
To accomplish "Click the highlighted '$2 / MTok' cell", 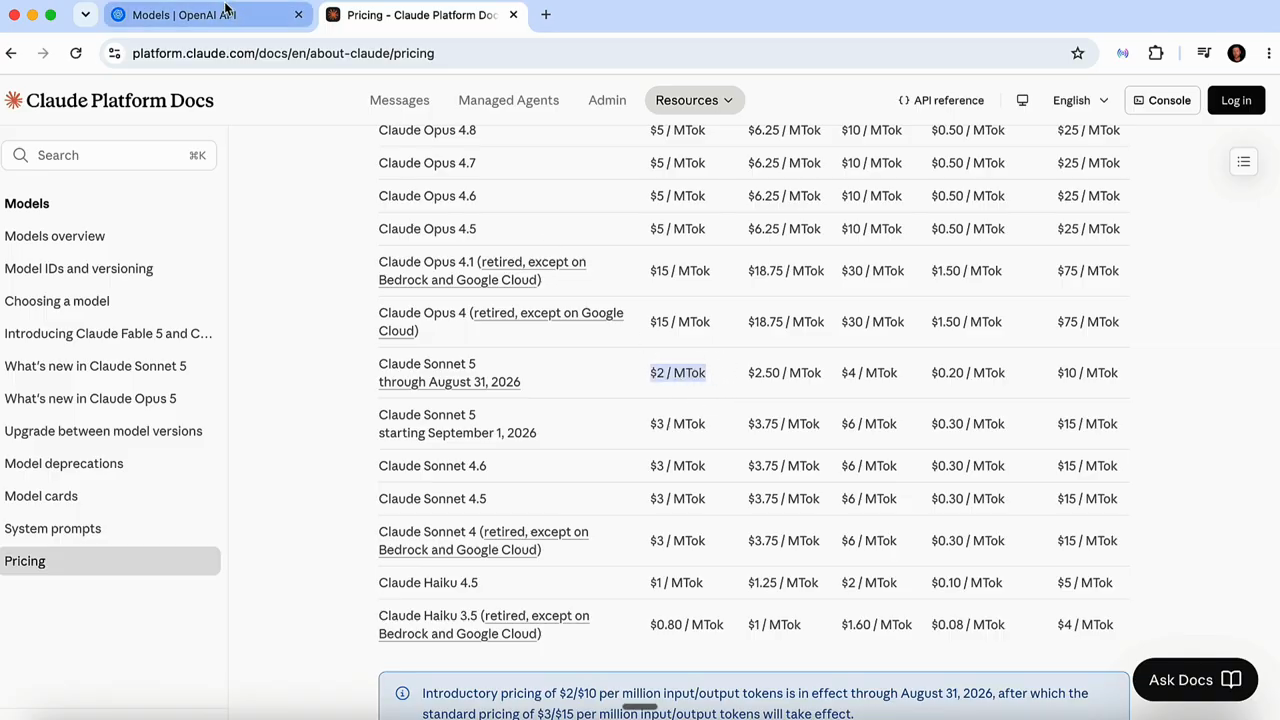I will pyautogui.click(x=678, y=373).
